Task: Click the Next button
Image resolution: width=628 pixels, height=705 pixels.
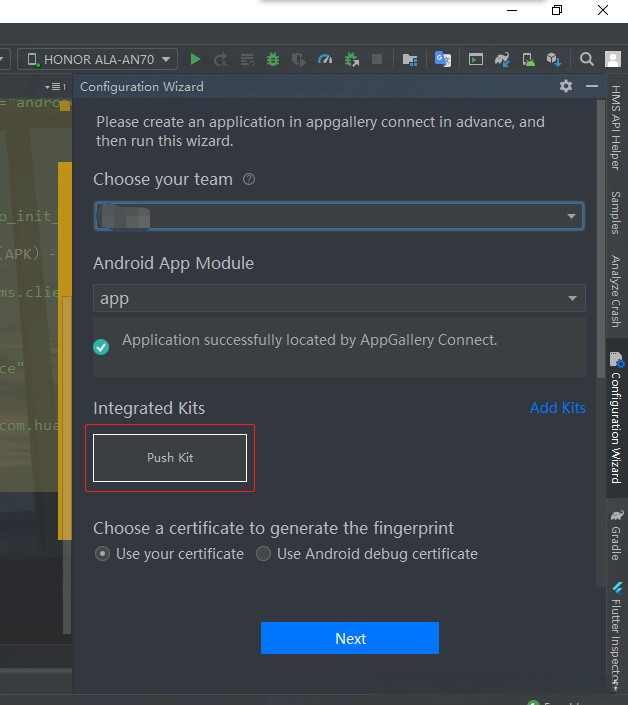Action: click(x=350, y=638)
